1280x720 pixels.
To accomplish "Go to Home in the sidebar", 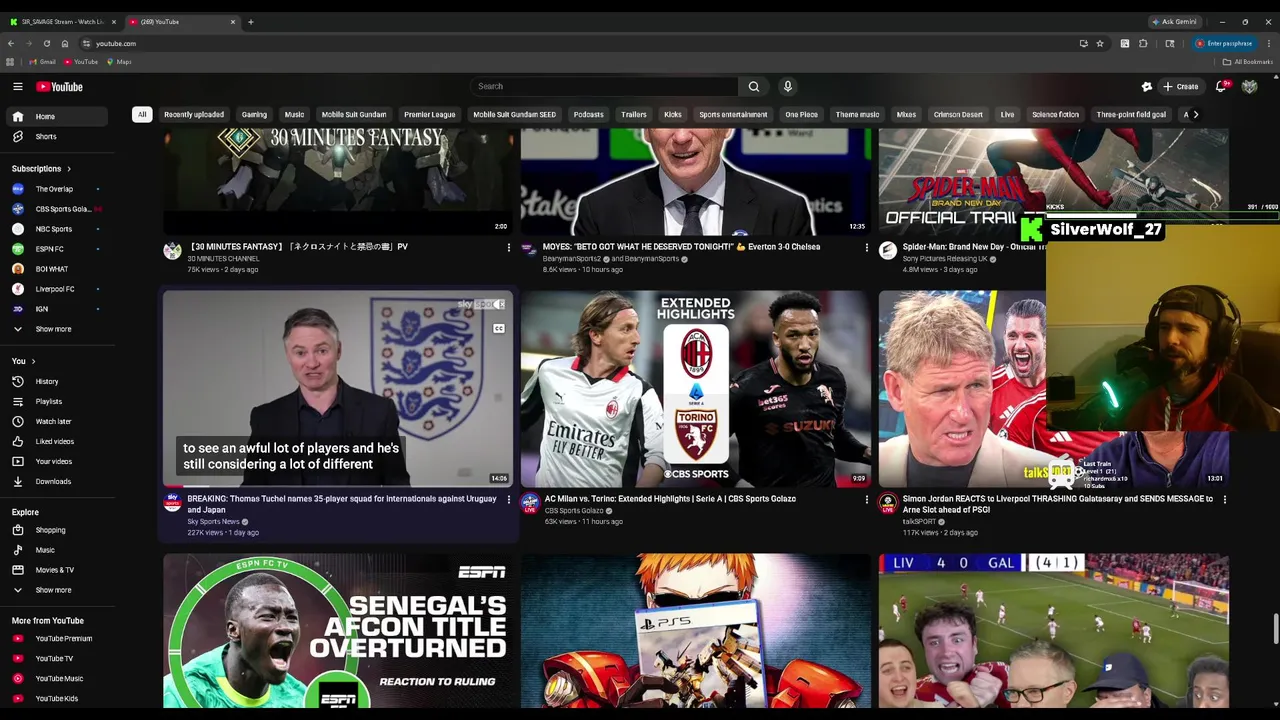I will (x=58, y=116).
